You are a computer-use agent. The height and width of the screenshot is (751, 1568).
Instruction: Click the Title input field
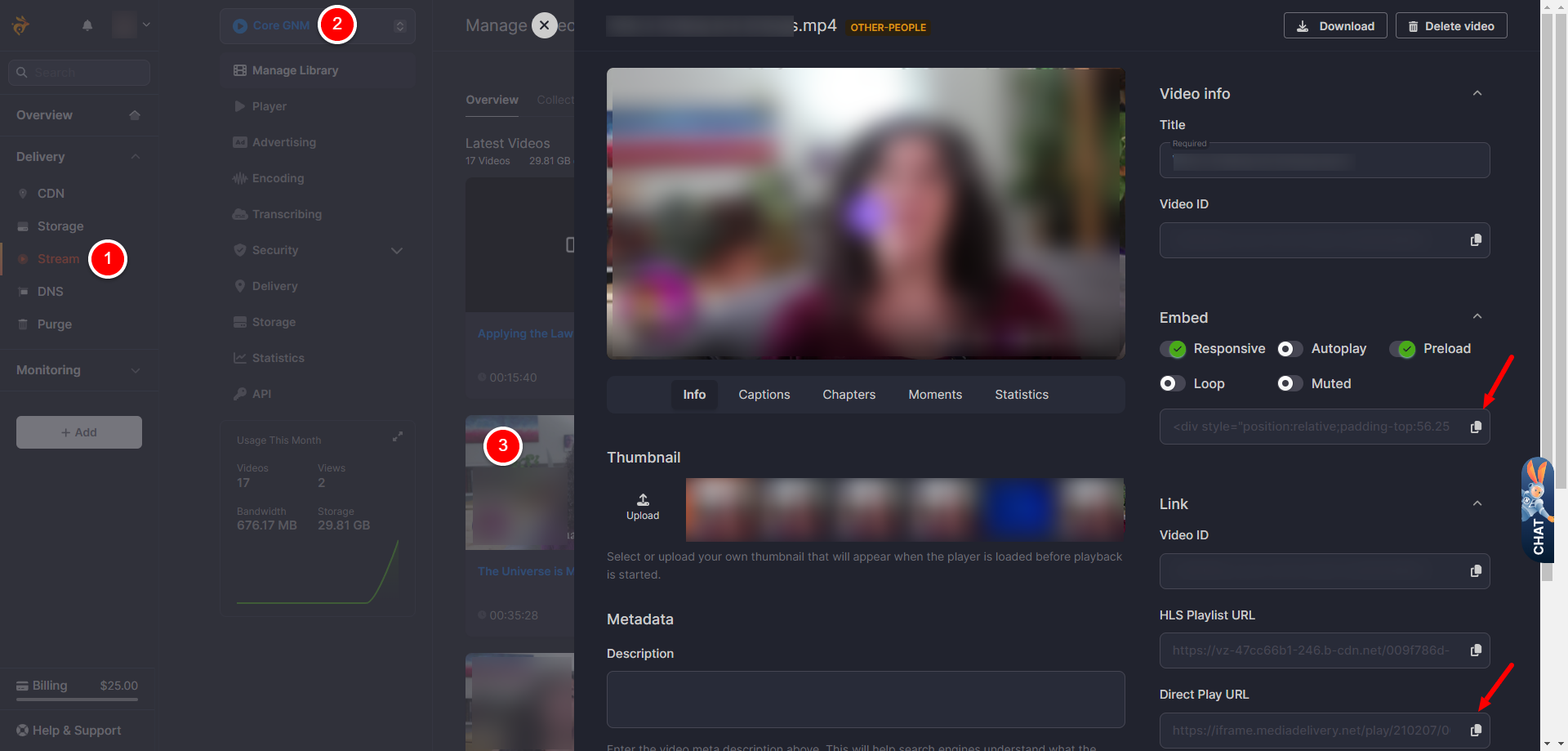(x=1325, y=160)
